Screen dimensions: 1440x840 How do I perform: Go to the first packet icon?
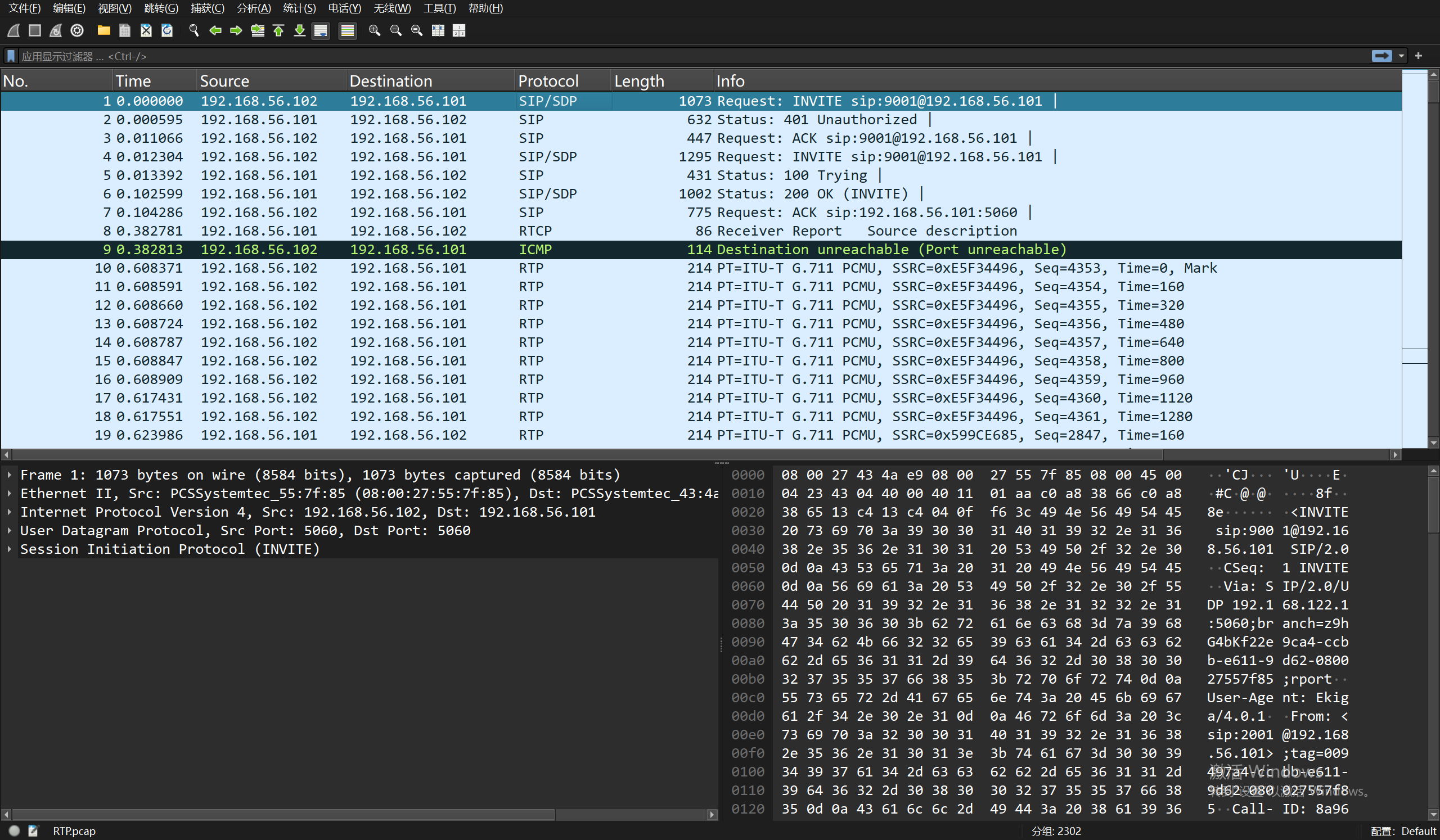[x=279, y=30]
